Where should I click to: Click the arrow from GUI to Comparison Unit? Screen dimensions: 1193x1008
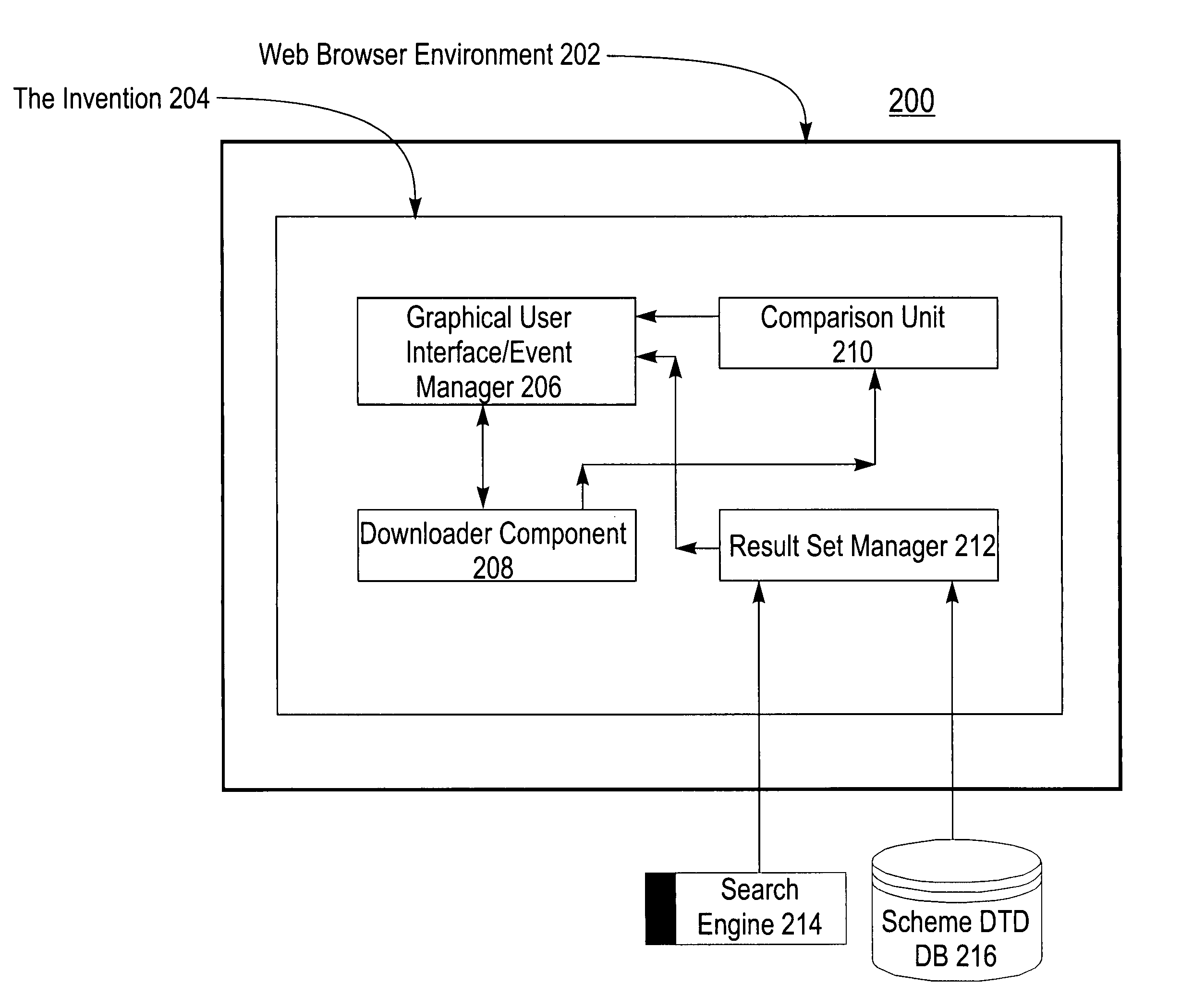click(630, 295)
